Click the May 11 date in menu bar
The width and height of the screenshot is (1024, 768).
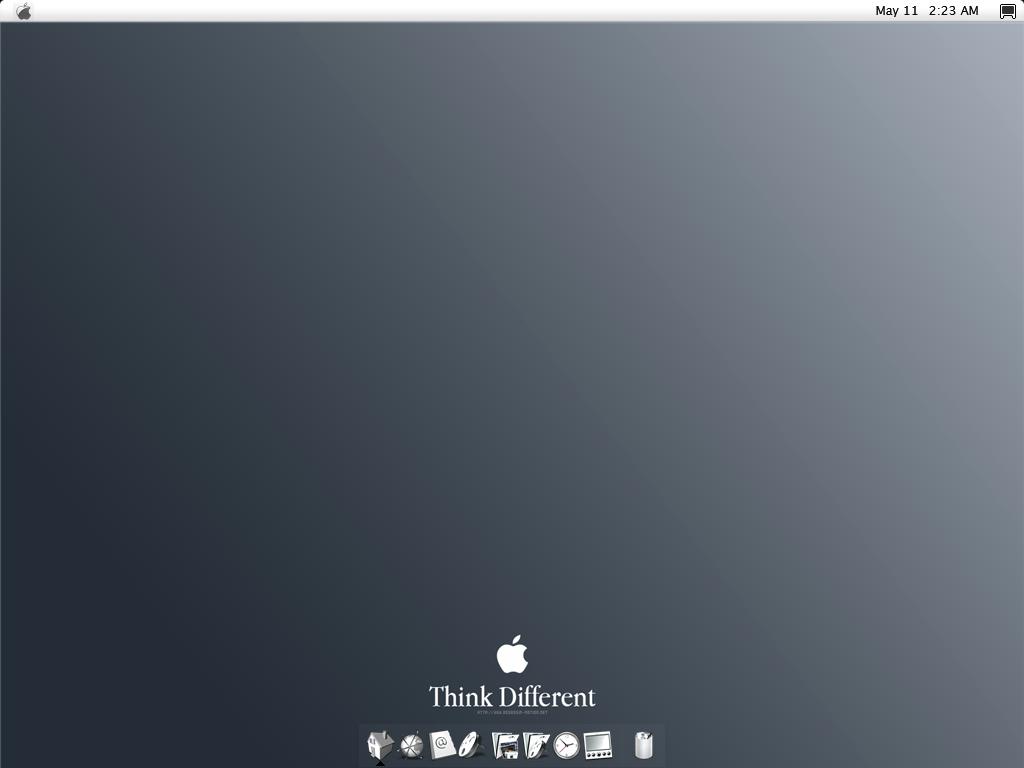click(x=896, y=10)
